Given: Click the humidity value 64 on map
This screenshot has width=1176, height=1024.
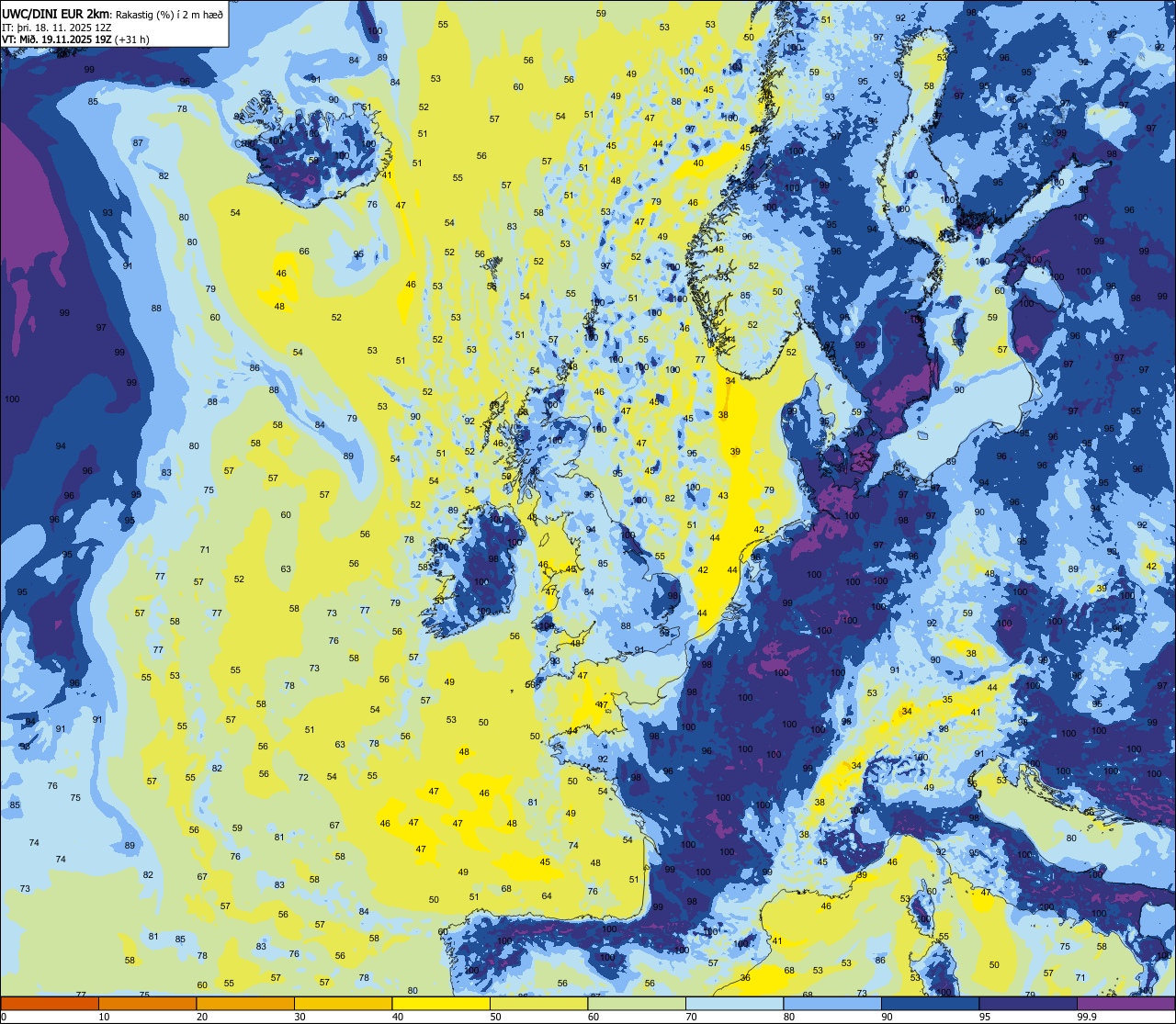Looking at the screenshot, I should point(547,895).
